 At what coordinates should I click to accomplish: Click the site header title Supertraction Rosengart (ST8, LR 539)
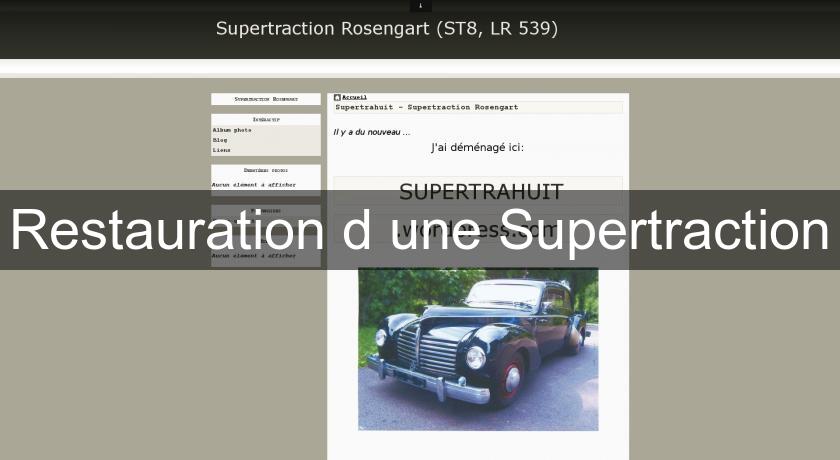tap(387, 28)
